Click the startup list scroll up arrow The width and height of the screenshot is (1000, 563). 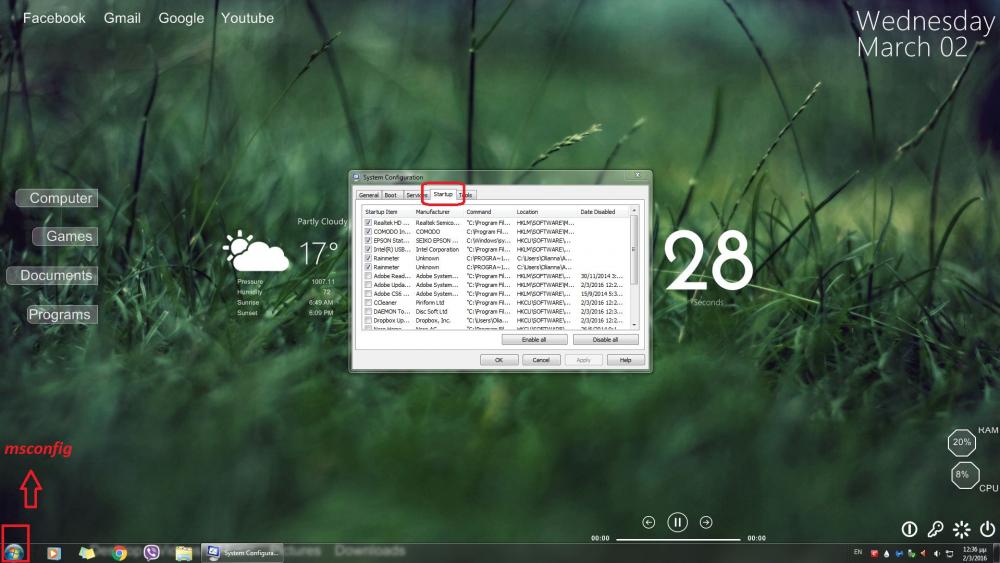tap(634, 210)
